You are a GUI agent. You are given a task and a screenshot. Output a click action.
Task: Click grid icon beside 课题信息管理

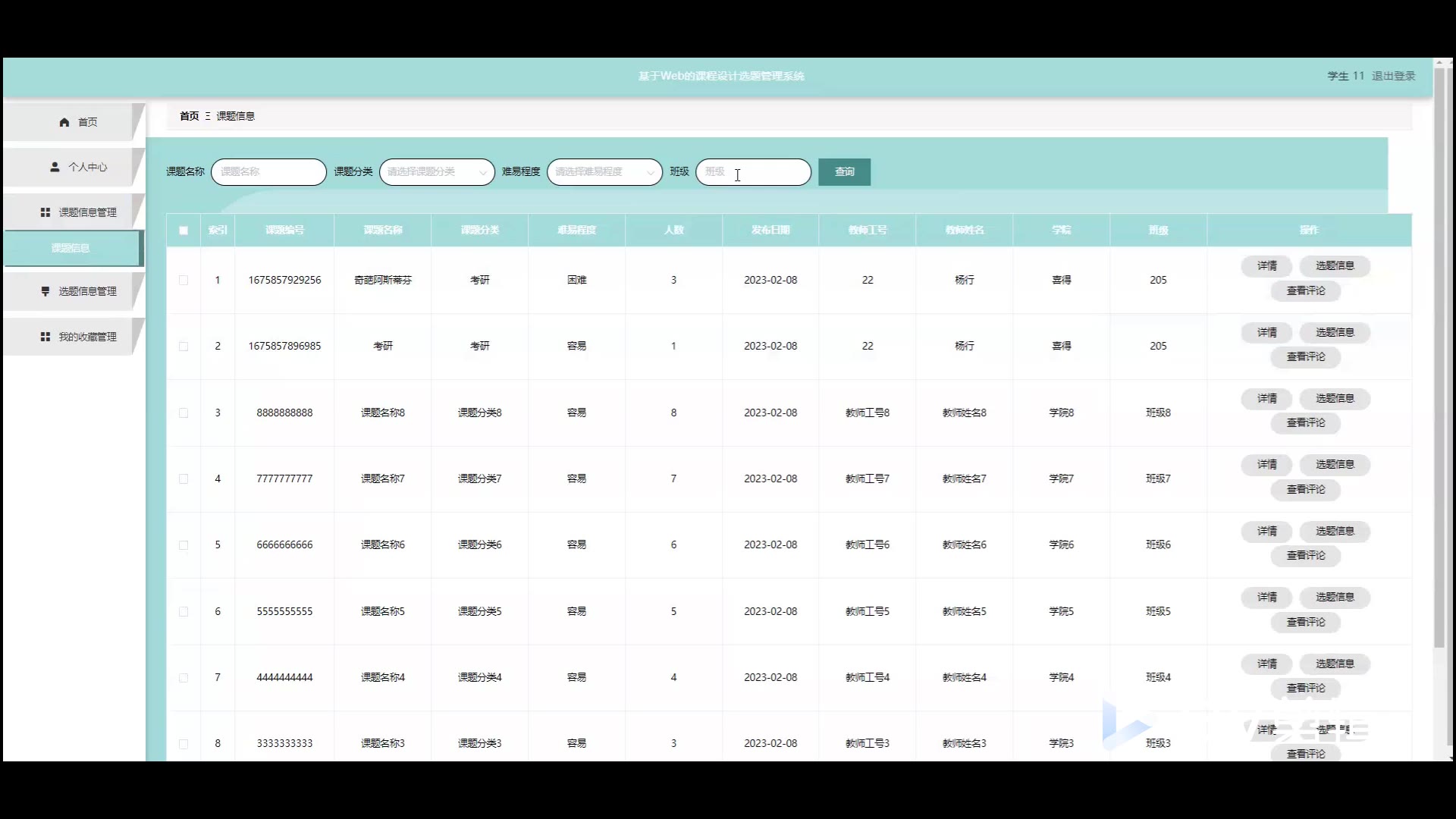point(45,212)
